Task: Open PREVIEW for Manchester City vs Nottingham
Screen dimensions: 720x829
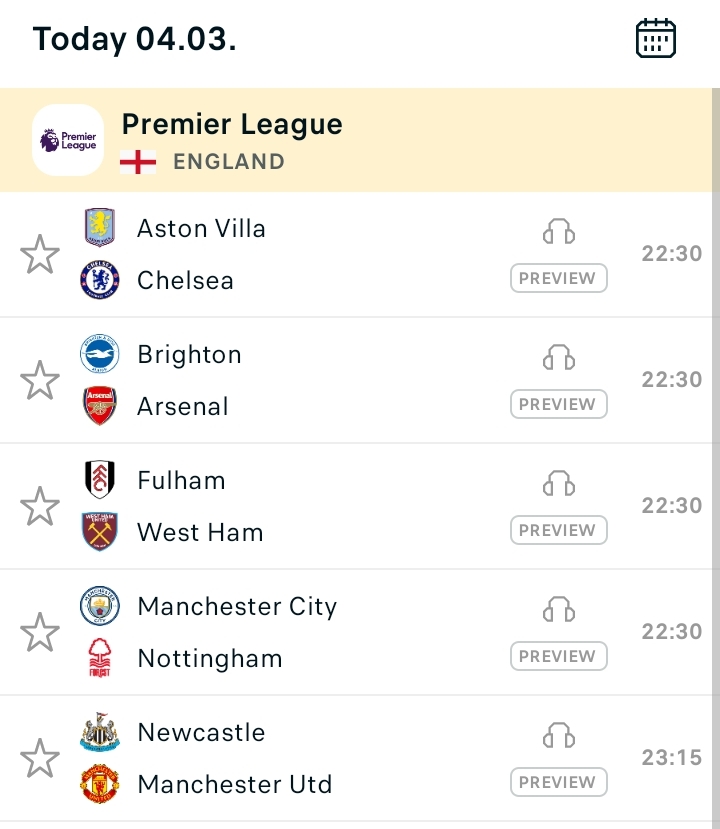Action: pyautogui.click(x=559, y=656)
